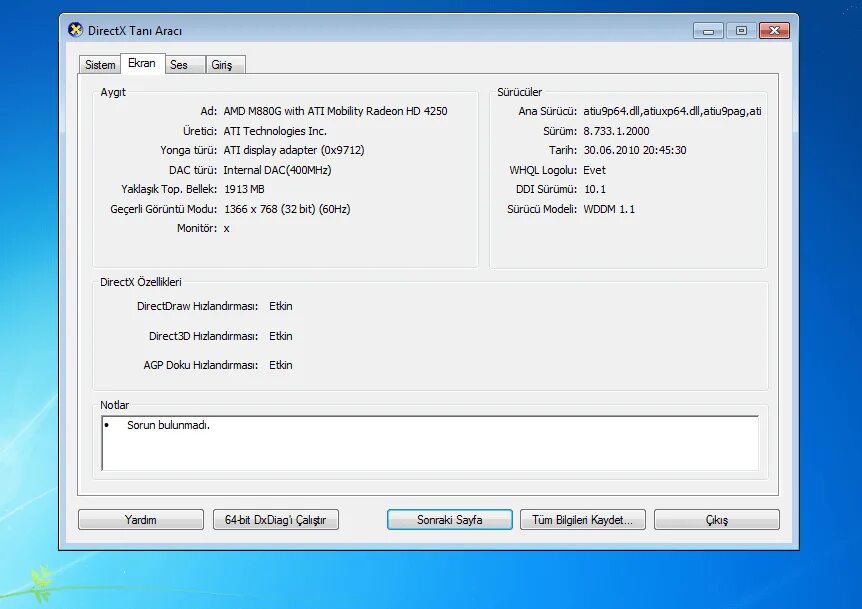Switch to the Sistem tab
Image resolution: width=862 pixels, height=609 pixels.
tap(100, 65)
